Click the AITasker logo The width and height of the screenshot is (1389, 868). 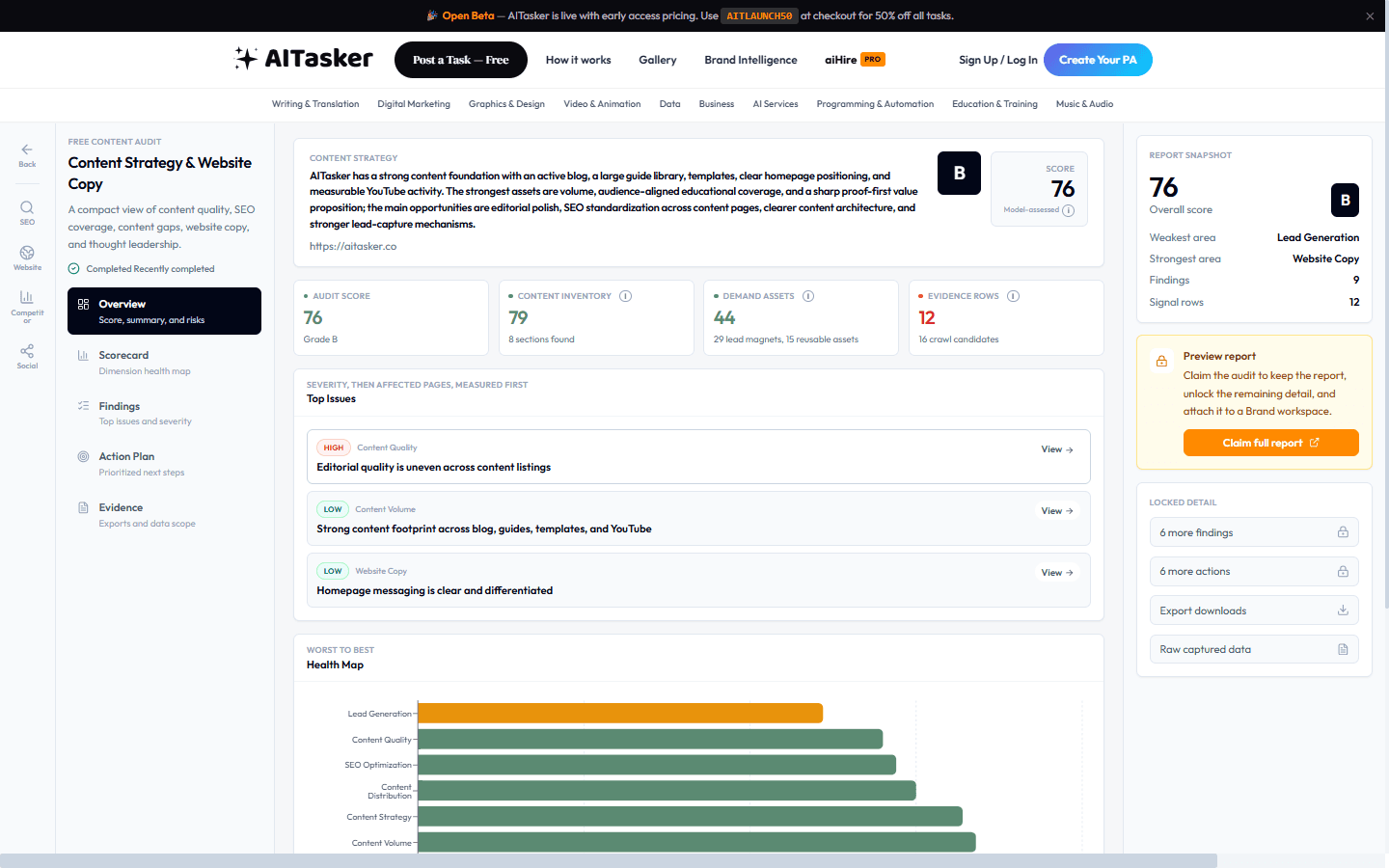[304, 59]
